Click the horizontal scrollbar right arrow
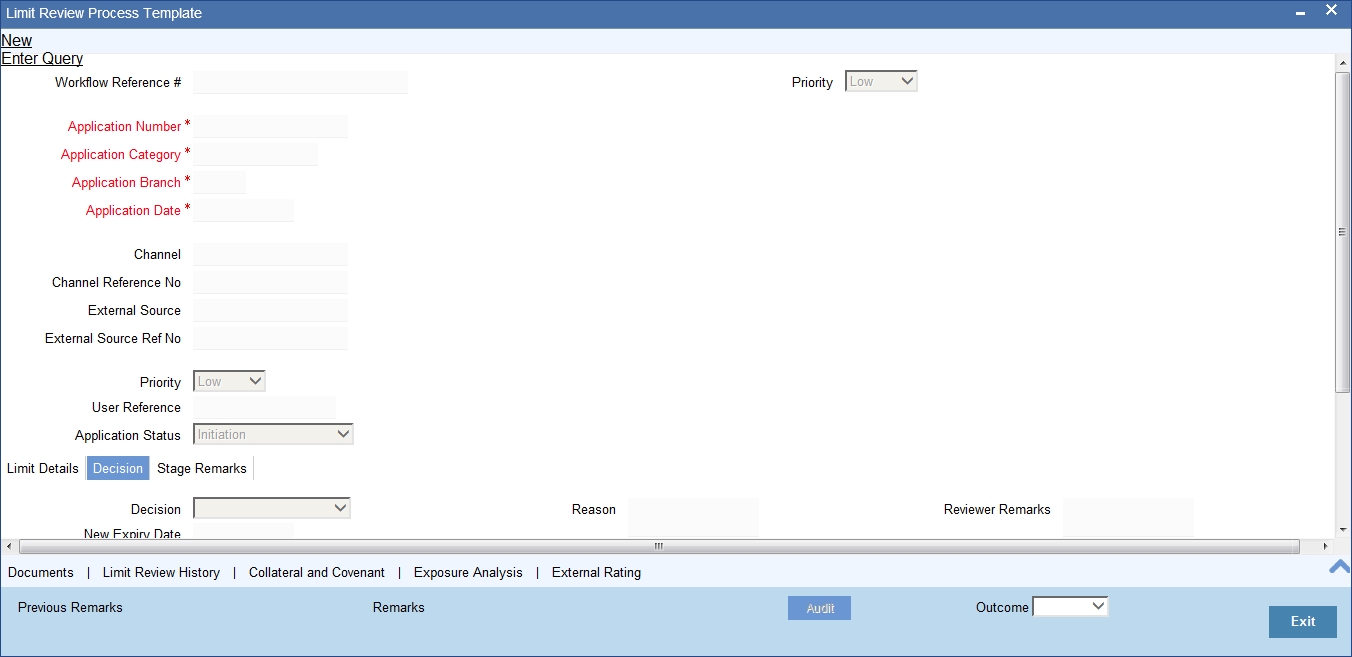This screenshot has width=1352, height=657. [x=1326, y=546]
